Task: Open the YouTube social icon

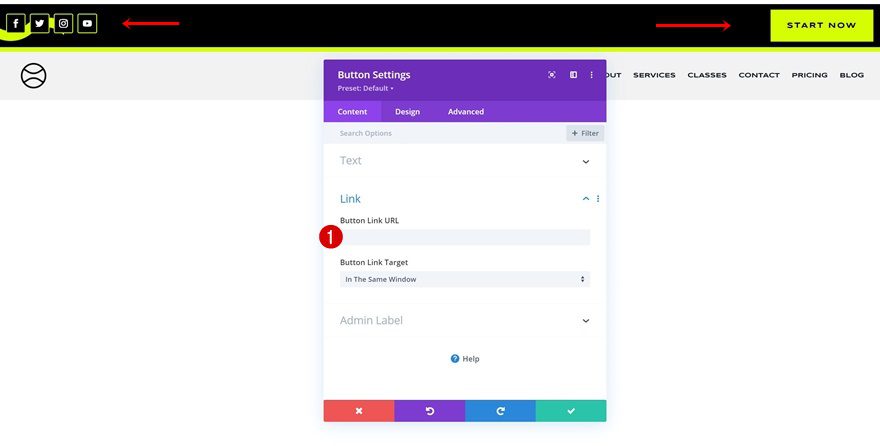Action: point(87,23)
